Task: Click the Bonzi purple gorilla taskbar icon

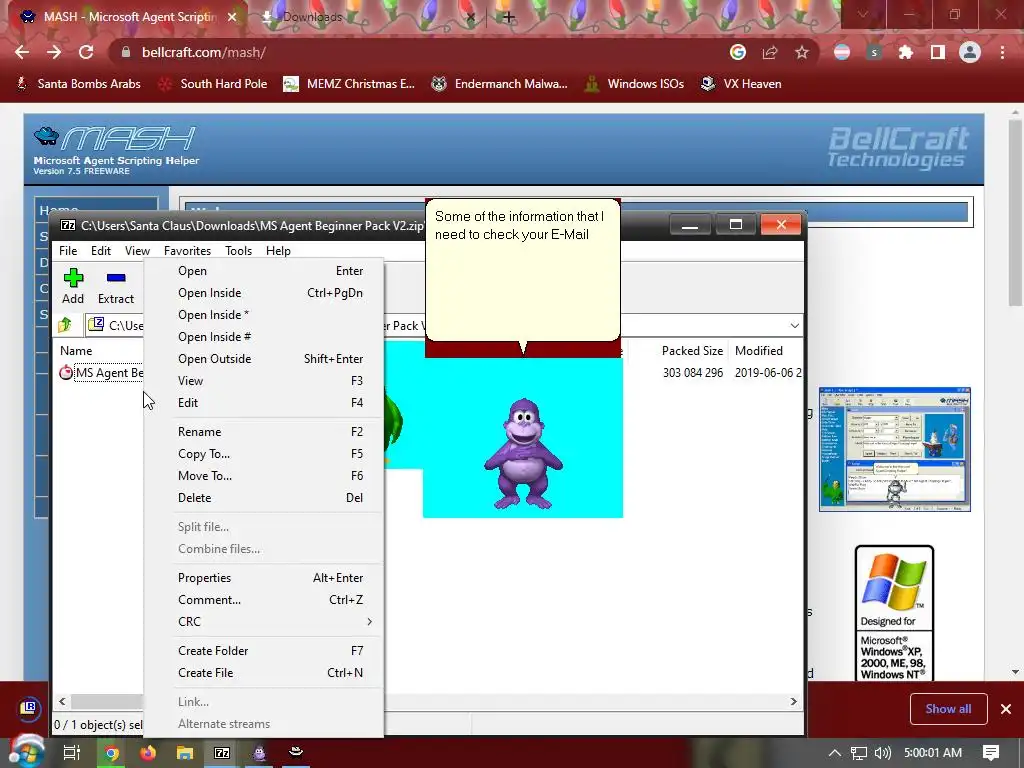Action: tap(259, 753)
